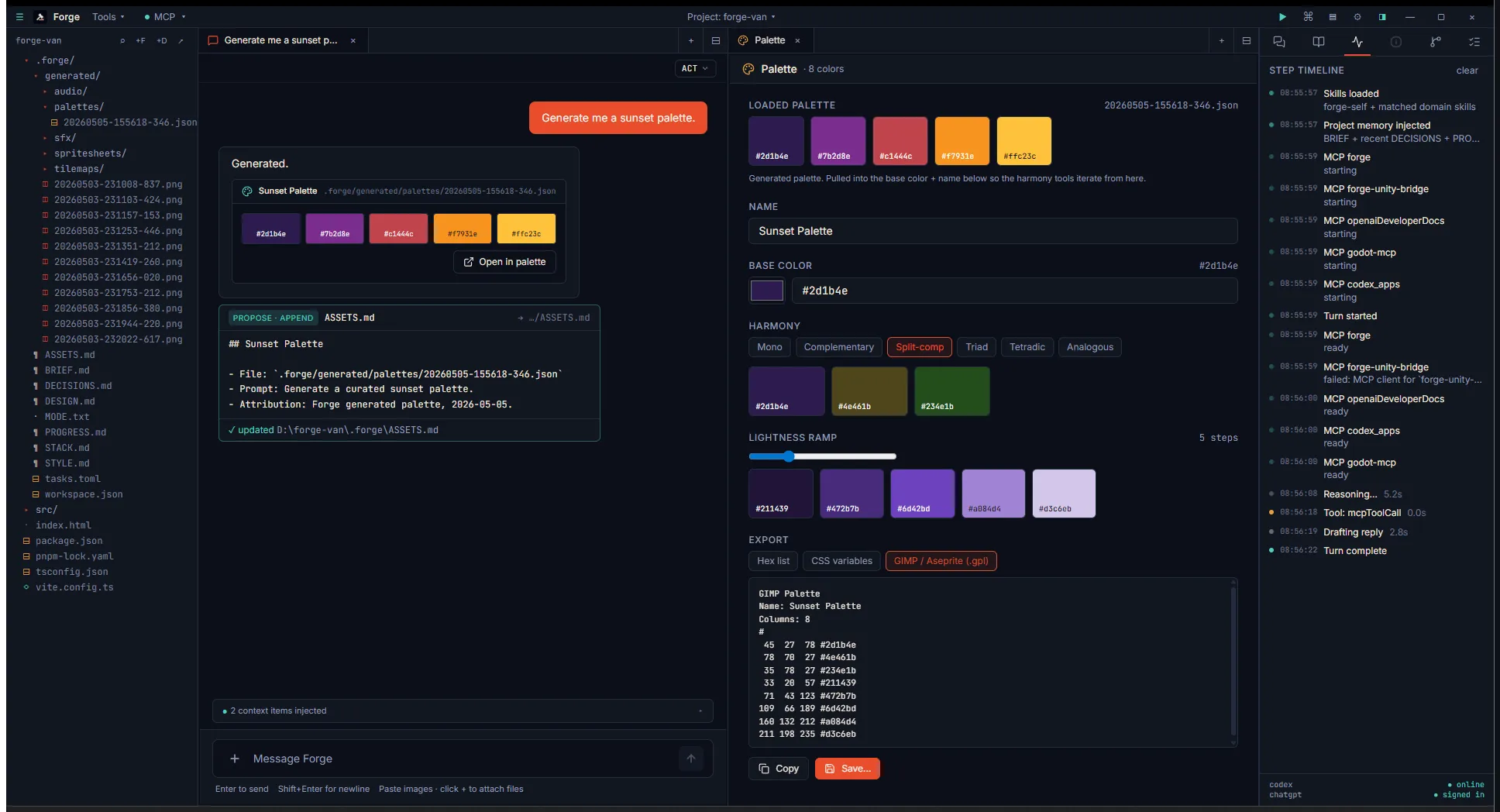Close the Generate me a sunset tab

[353, 40]
